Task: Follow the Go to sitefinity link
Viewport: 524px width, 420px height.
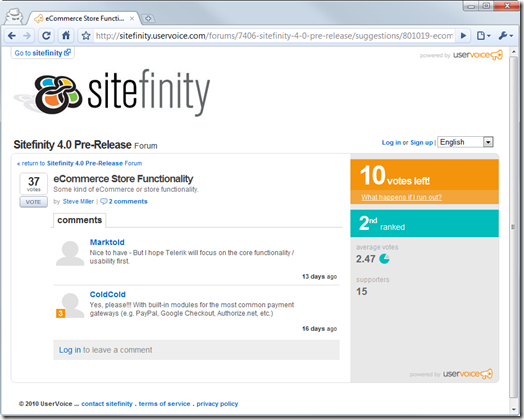Action: [42, 53]
